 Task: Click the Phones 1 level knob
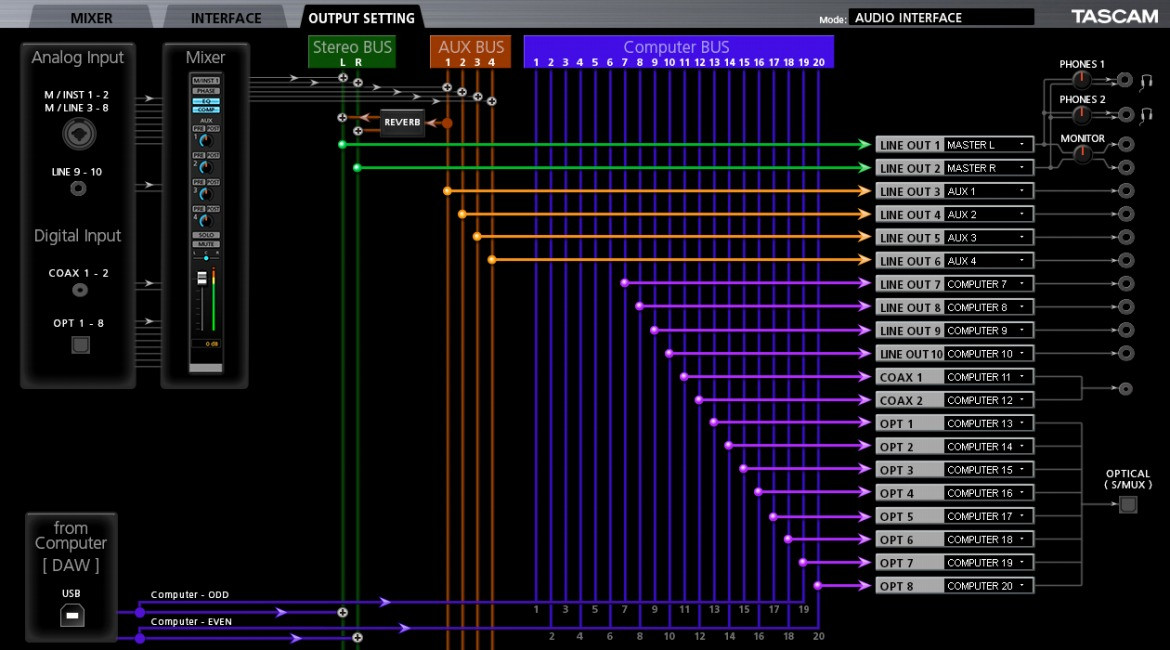(1082, 80)
